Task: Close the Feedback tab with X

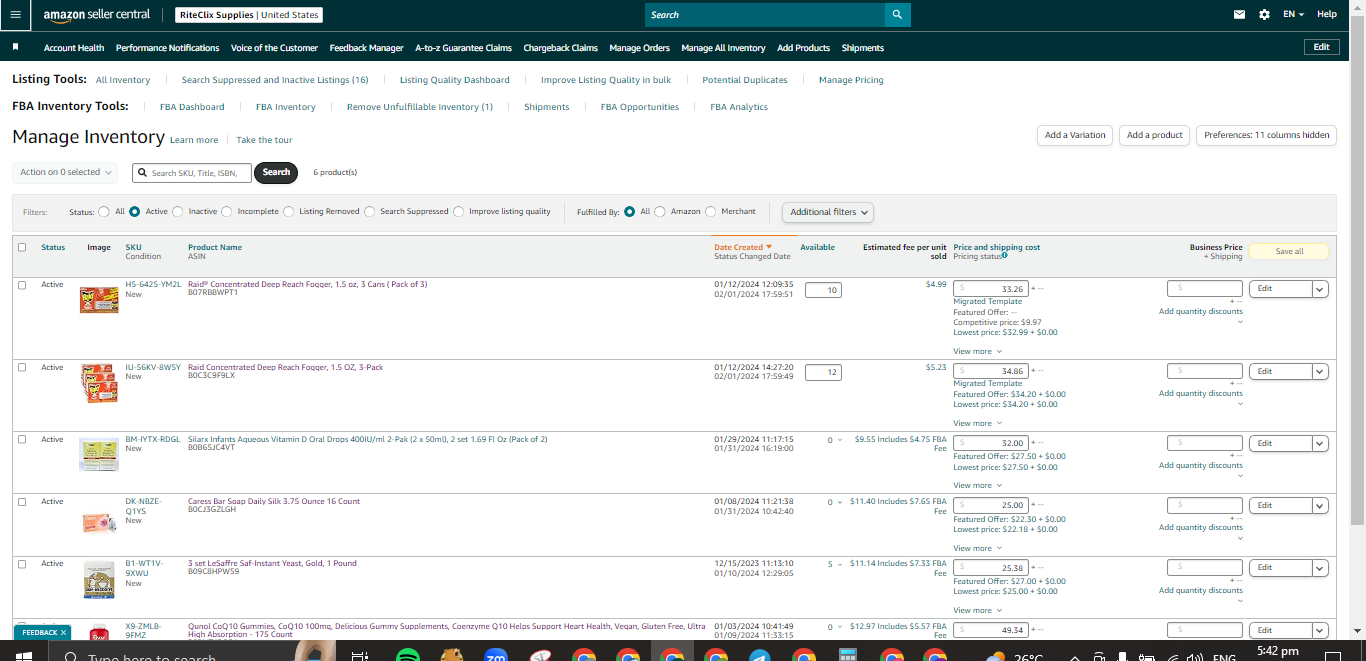Action: [x=63, y=632]
